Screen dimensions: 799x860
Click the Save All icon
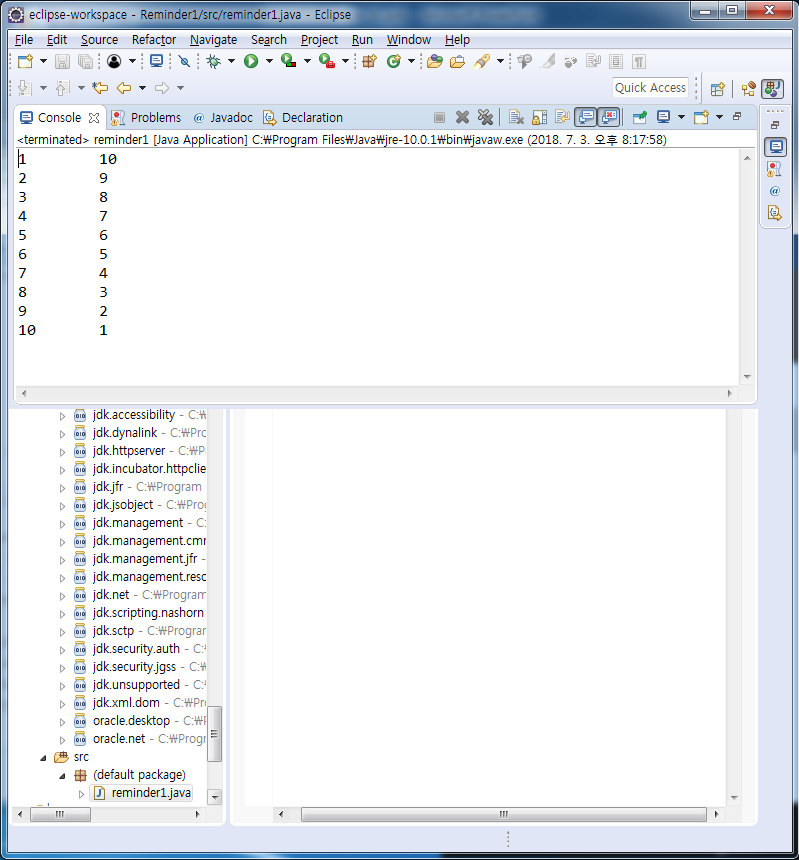click(x=85, y=61)
